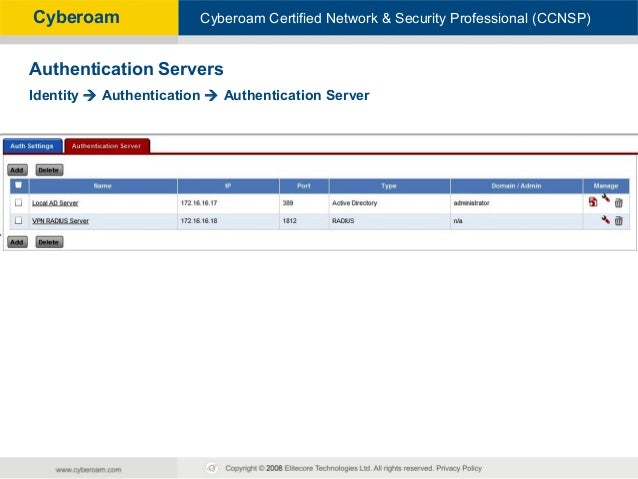Image resolution: width=638 pixels, height=479 pixels.
Task: Click the n/a domain cell
Action: [x=458, y=221]
